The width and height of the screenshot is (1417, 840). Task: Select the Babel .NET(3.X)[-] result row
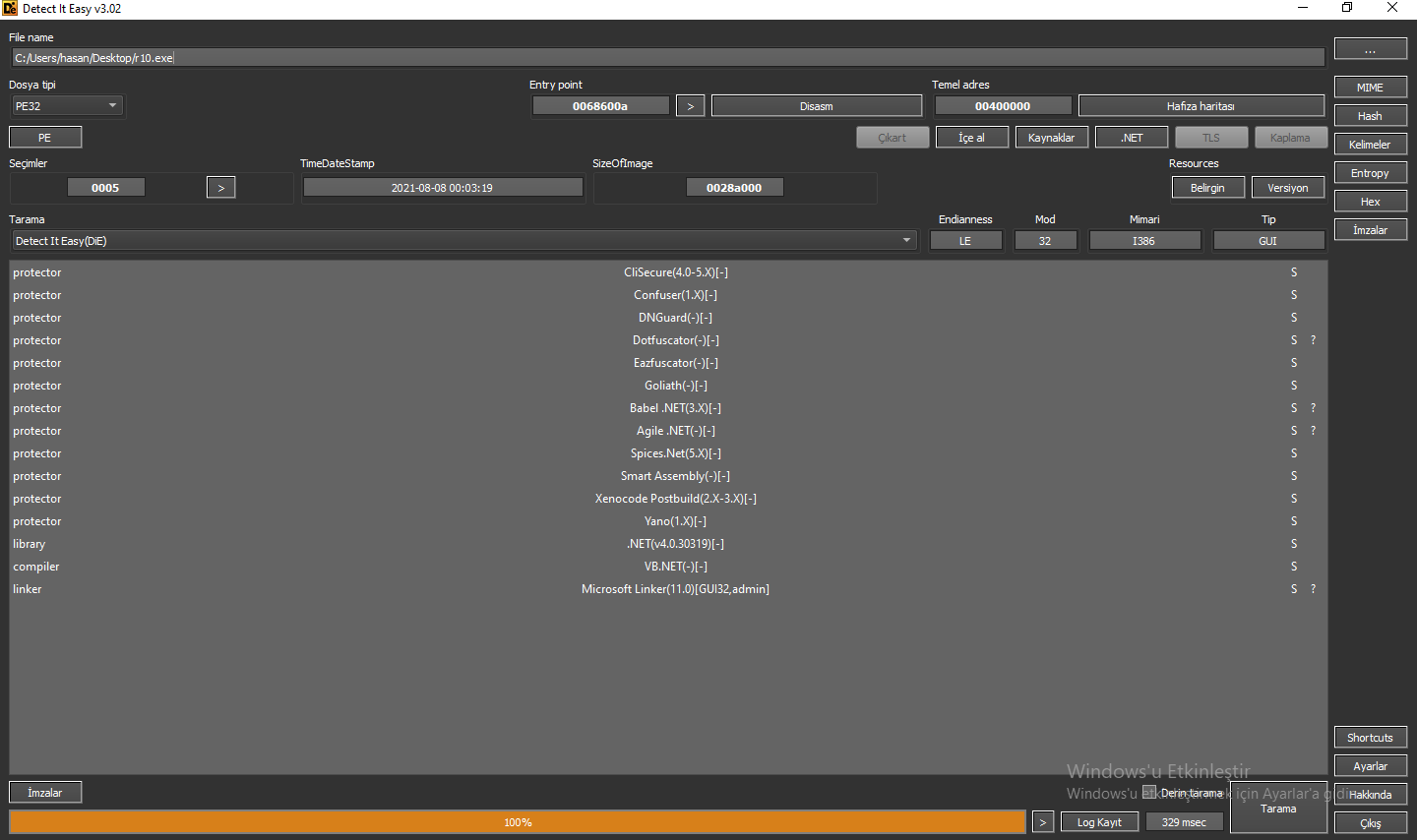[x=668, y=408]
